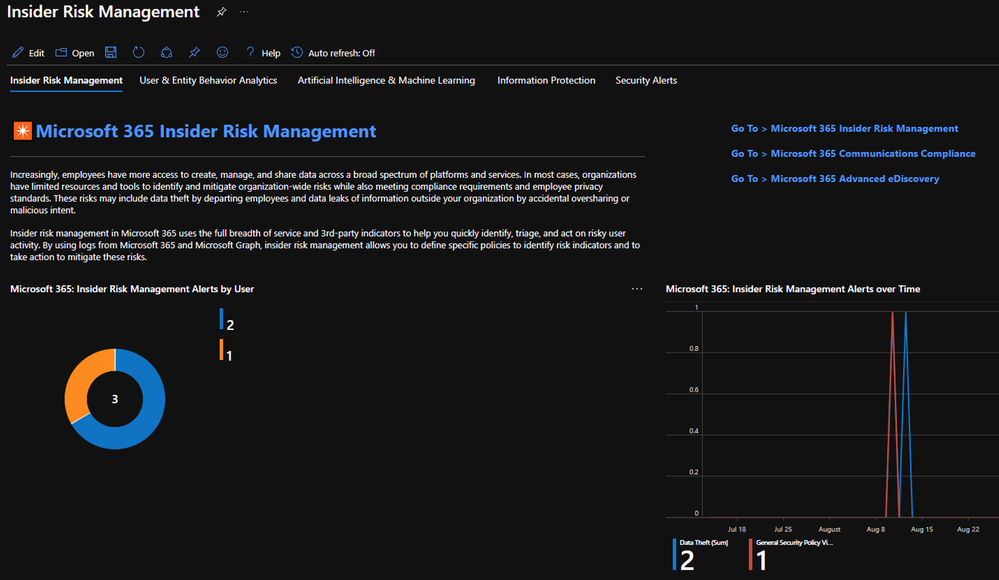Image resolution: width=999 pixels, height=580 pixels.
Task: Click the Edit pencil icon
Action: pos(18,53)
